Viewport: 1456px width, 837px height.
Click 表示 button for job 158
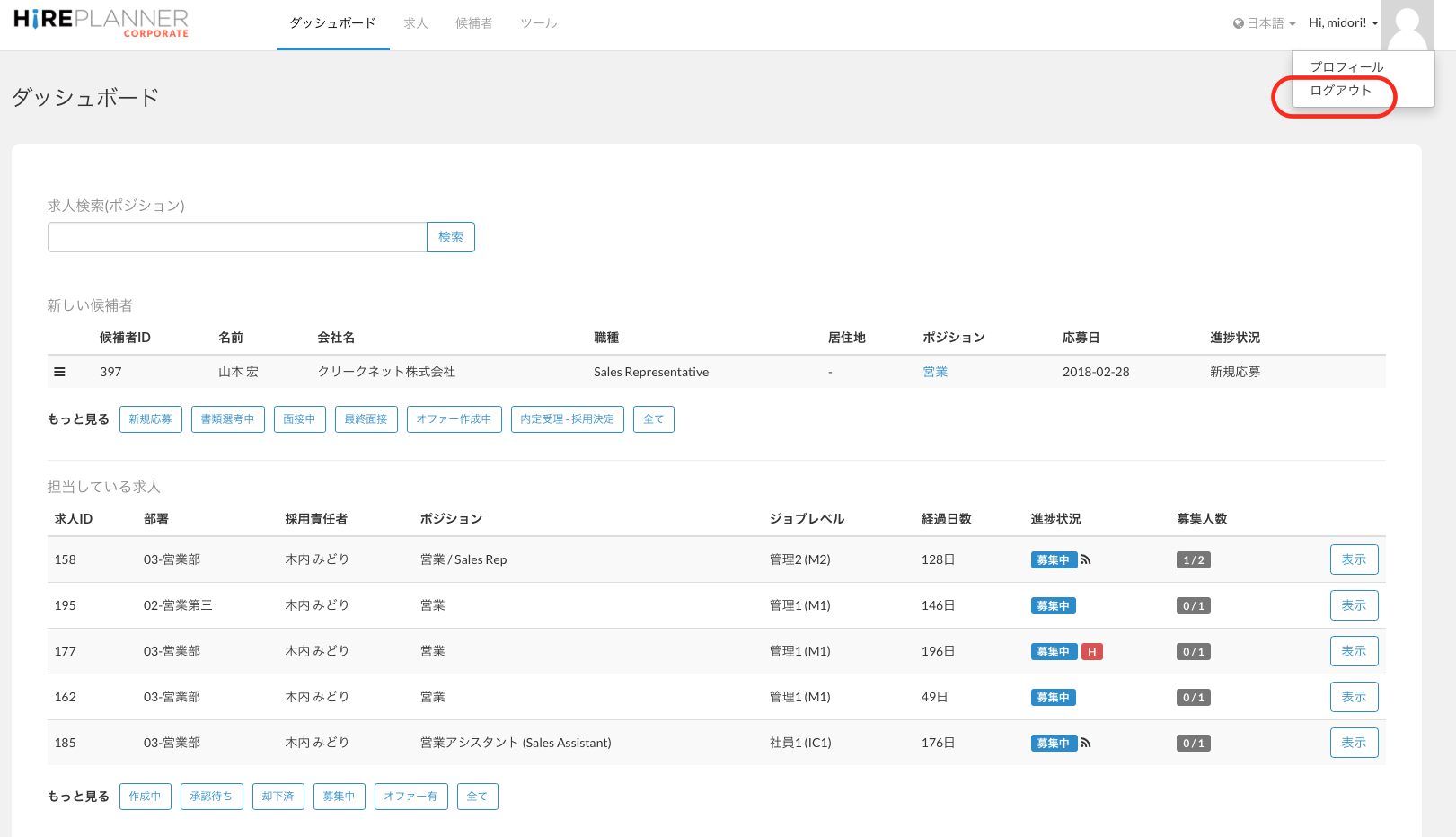1354,559
